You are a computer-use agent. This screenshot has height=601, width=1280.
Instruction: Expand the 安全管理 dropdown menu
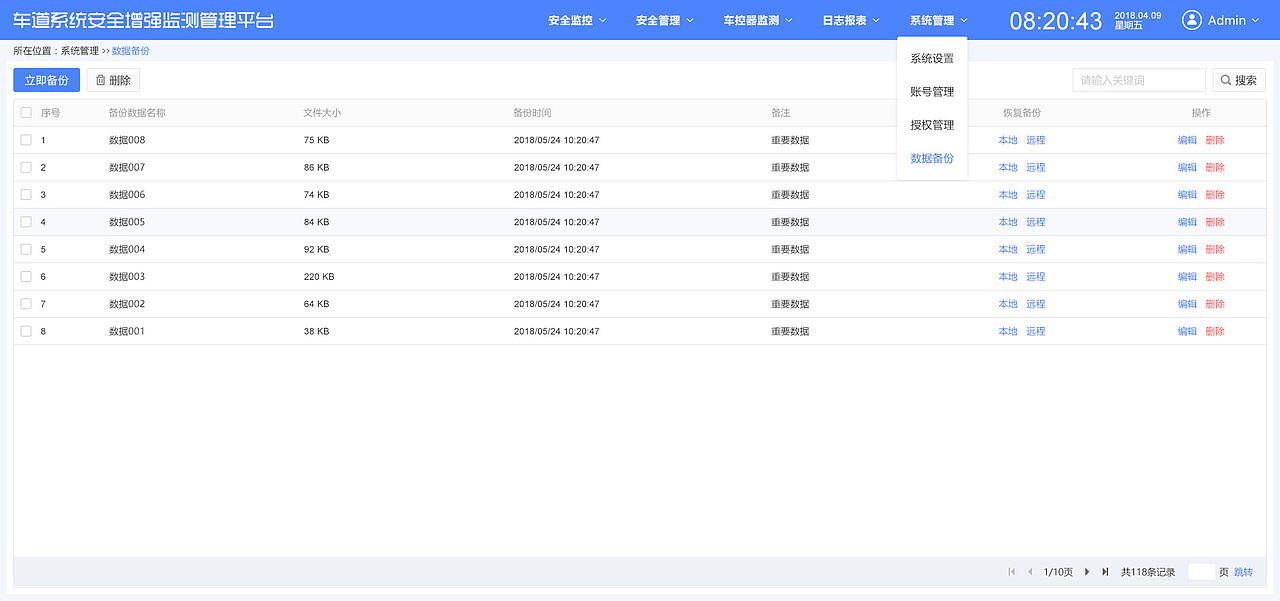664,20
